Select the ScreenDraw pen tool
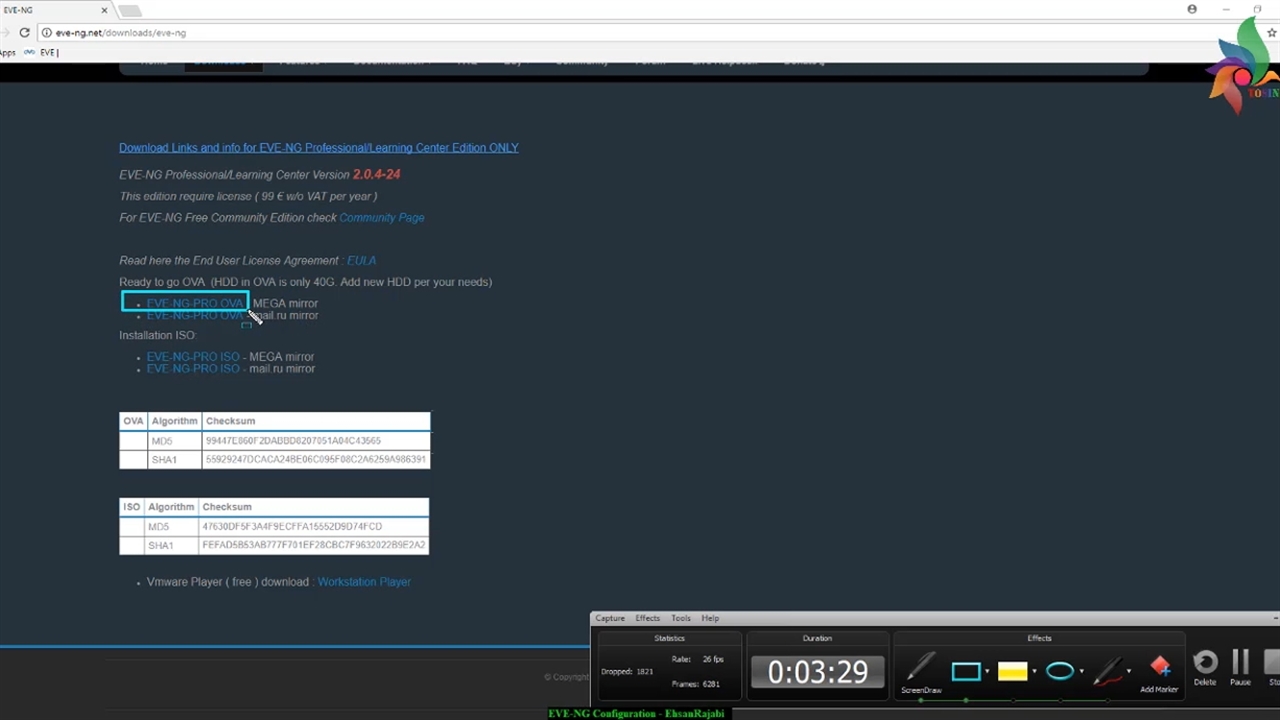The height and width of the screenshot is (720, 1280). coord(920,669)
